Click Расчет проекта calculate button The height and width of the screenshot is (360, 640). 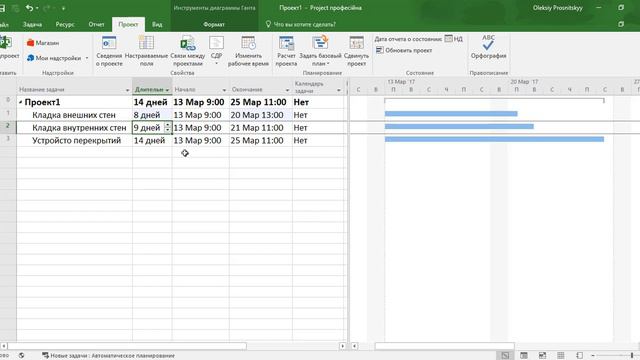pyautogui.click(x=286, y=51)
